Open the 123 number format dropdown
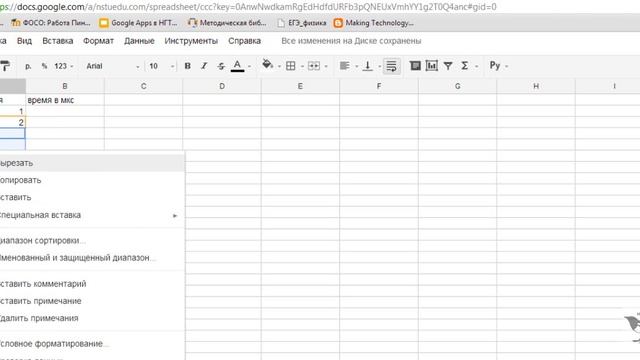 pyautogui.click(x=63, y=66)
